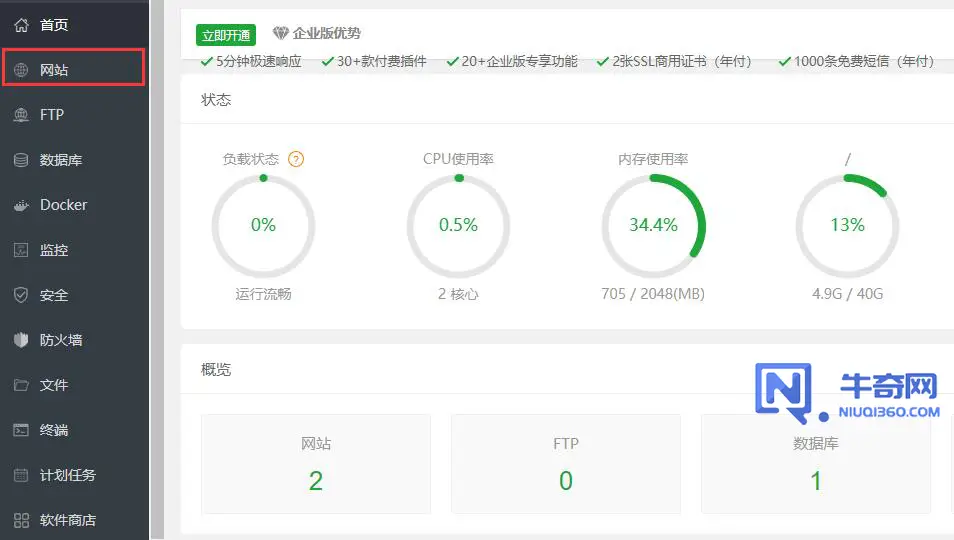Click the FTP globe icon in sidebar
The image size is (954, 540).
tap(21, 115)
